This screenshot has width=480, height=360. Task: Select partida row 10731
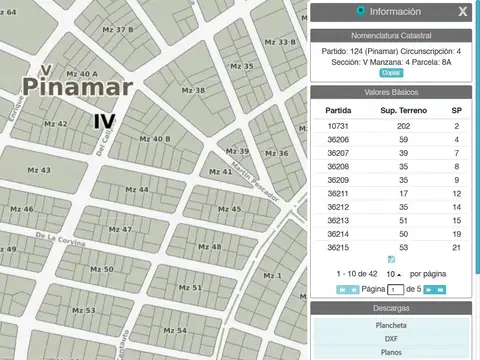click(391, 126)
